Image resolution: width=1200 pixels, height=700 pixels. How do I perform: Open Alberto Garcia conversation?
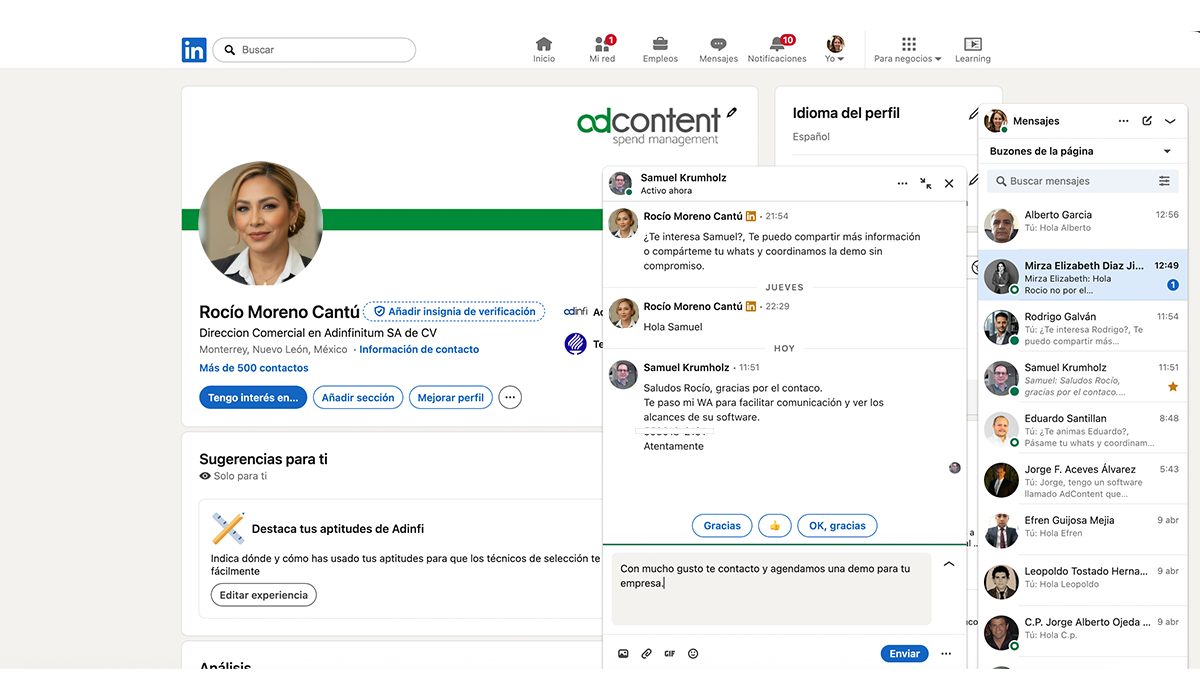[1083, 224]
